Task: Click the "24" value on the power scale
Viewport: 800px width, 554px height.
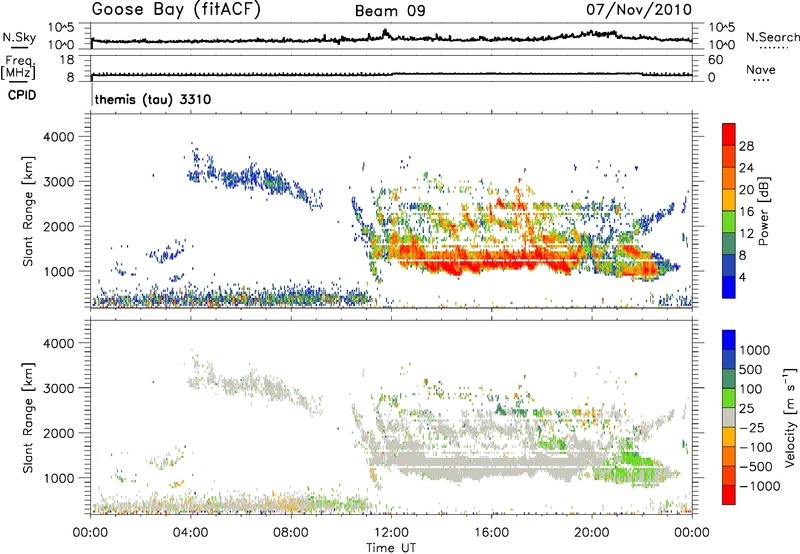Action: coord(746,168)
